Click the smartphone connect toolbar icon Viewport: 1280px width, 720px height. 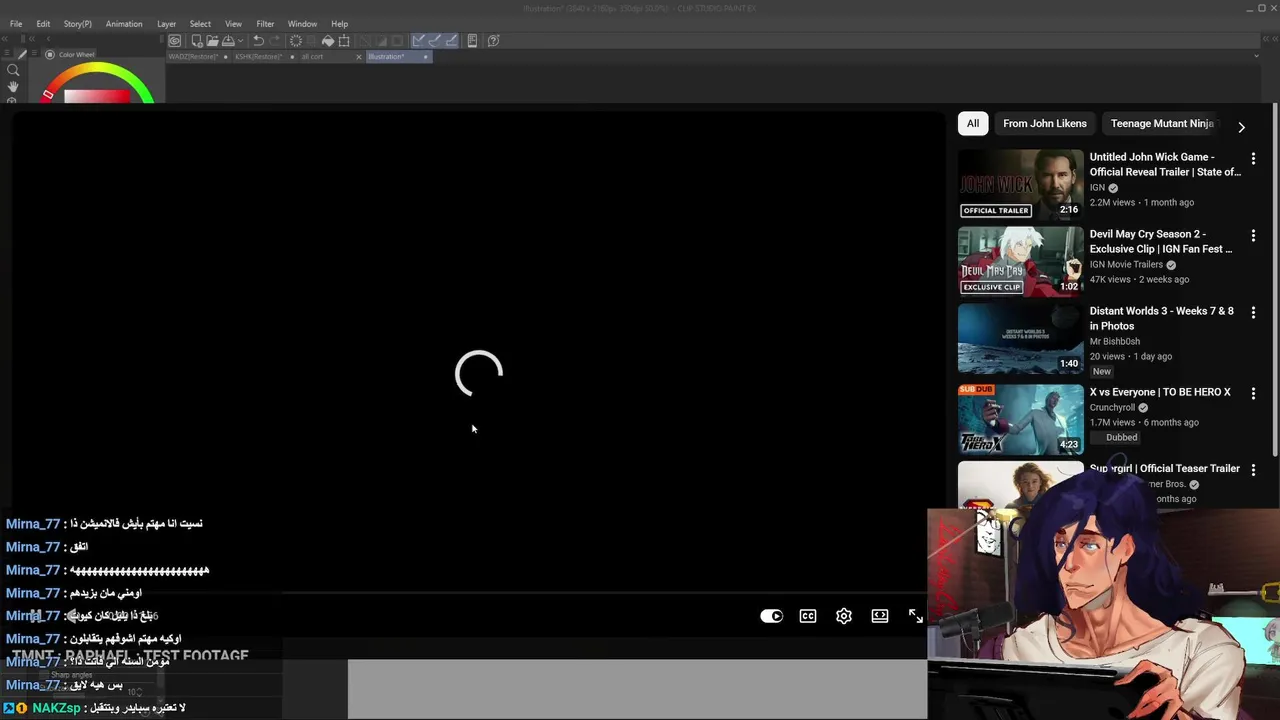pyautogui.click(x=472, y=41)
